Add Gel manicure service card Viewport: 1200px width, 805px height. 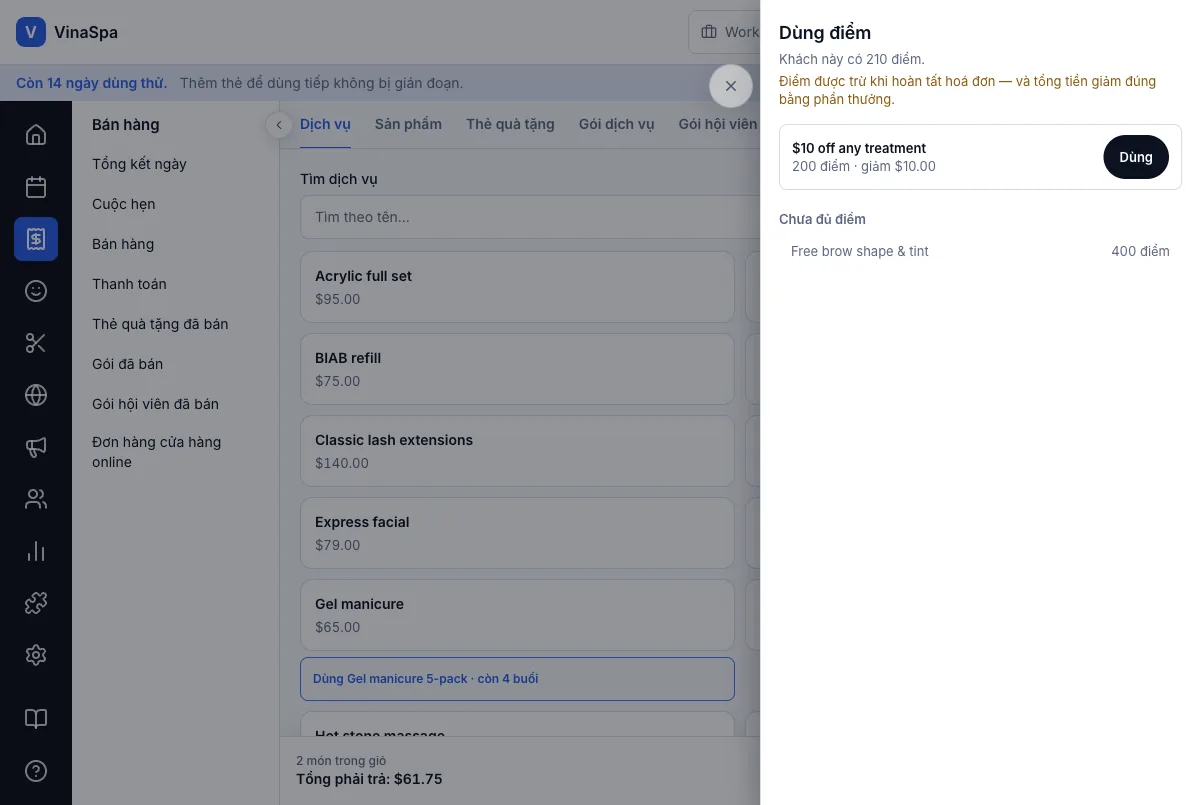point(517,615)
